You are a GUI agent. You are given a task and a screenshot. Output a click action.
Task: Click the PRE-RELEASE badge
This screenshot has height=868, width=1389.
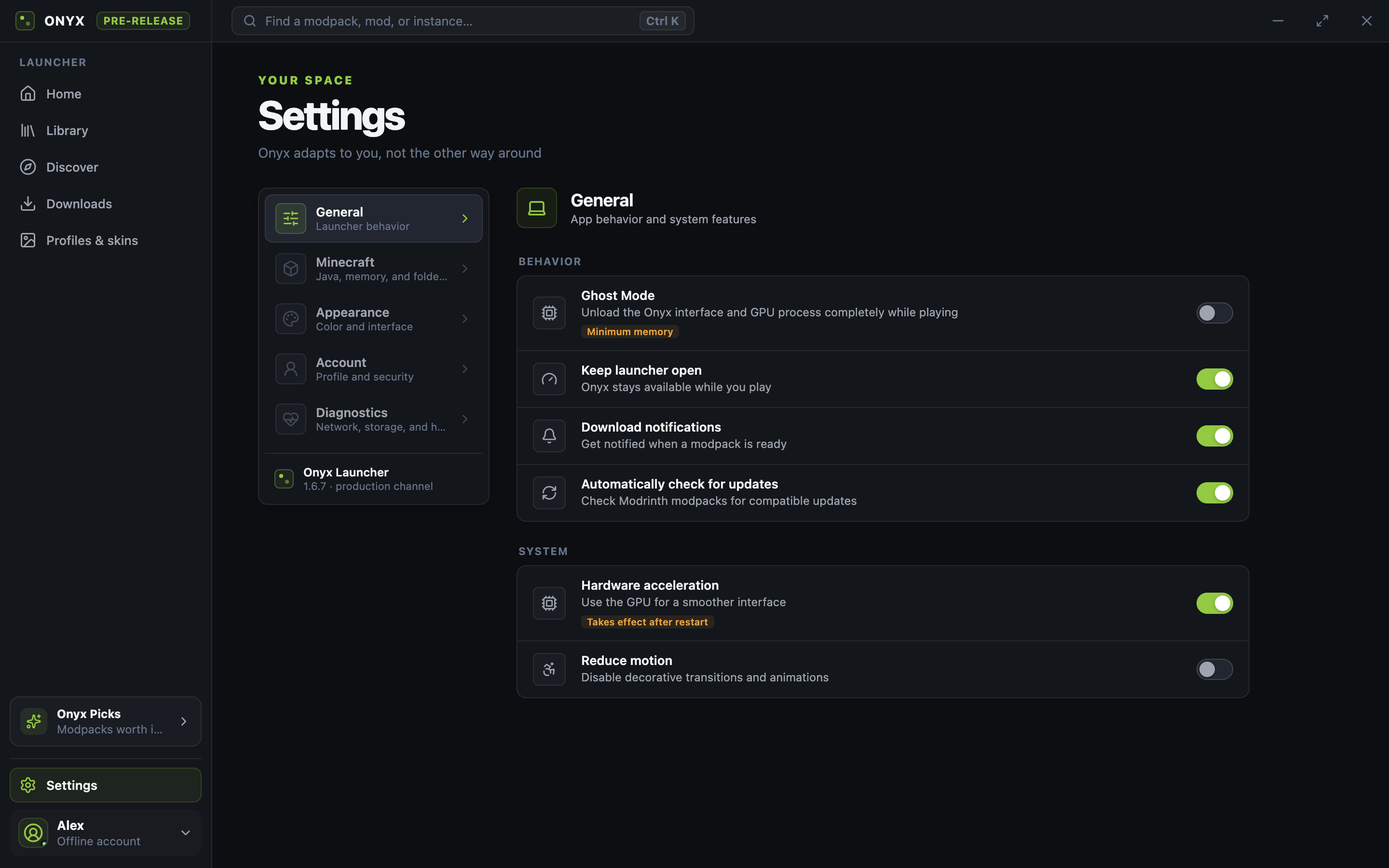(143, 21)
